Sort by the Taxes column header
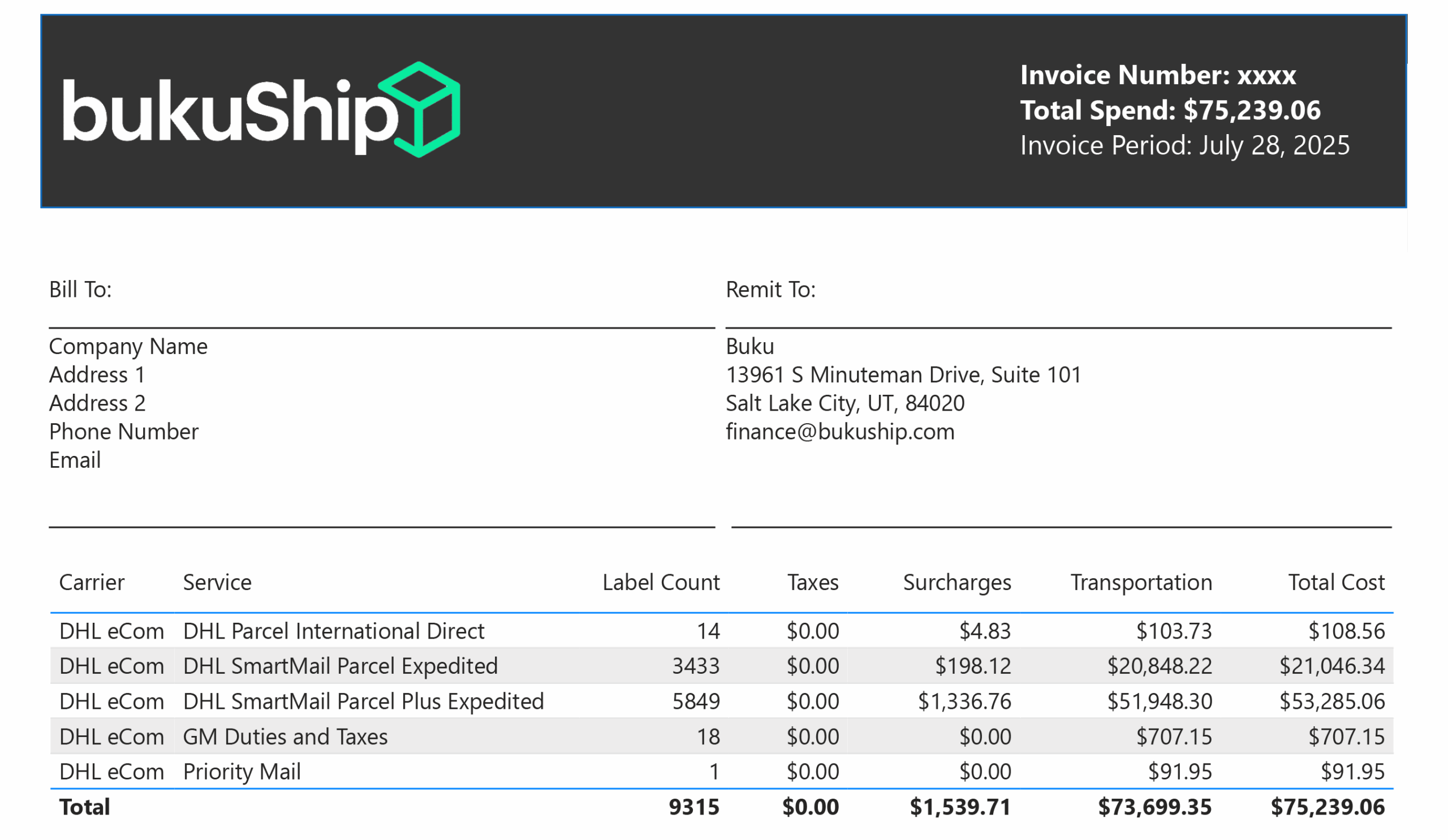1448x840 pixels. point(812,583)
